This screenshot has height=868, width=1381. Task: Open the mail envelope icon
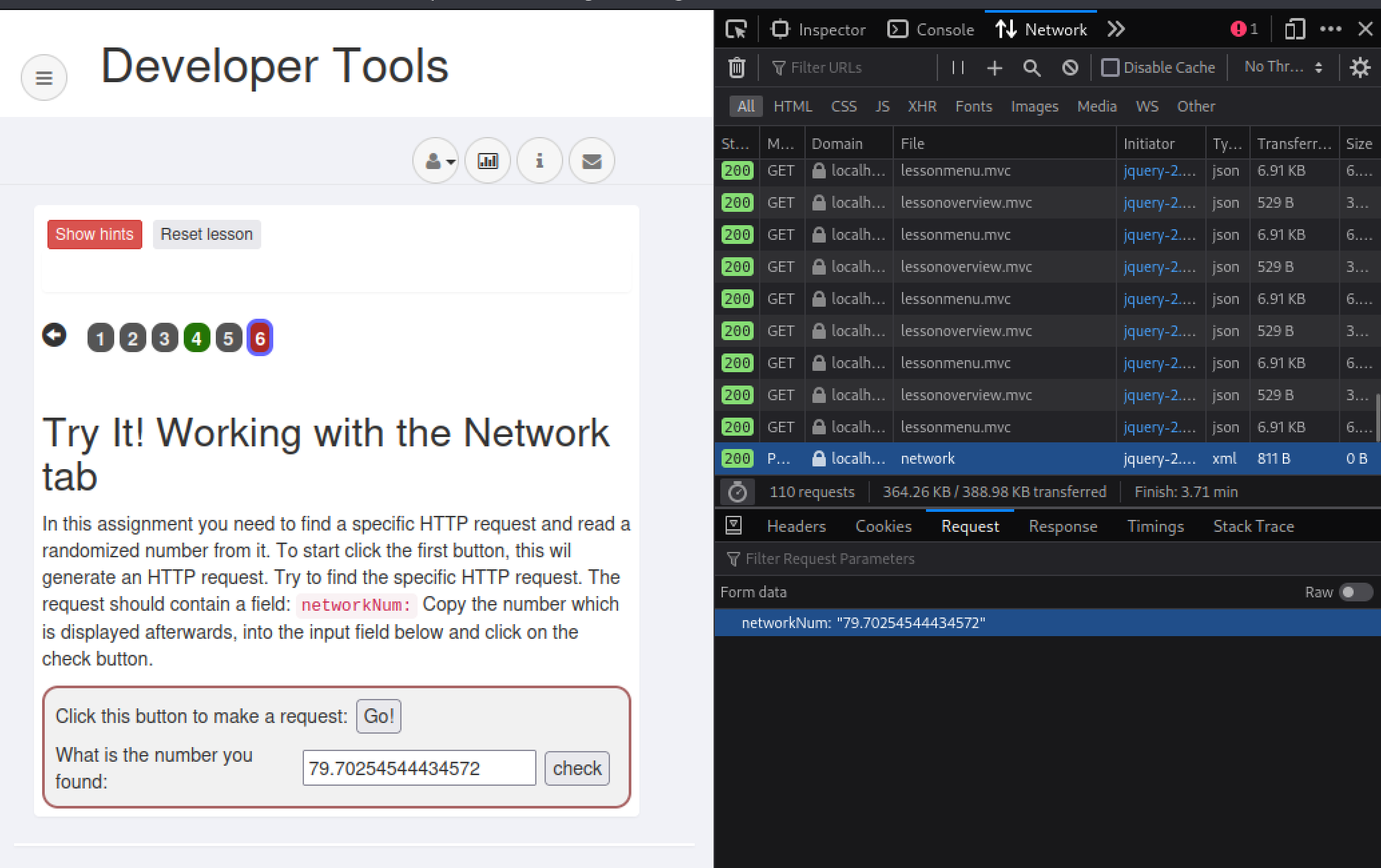click(x=592, y=161)
